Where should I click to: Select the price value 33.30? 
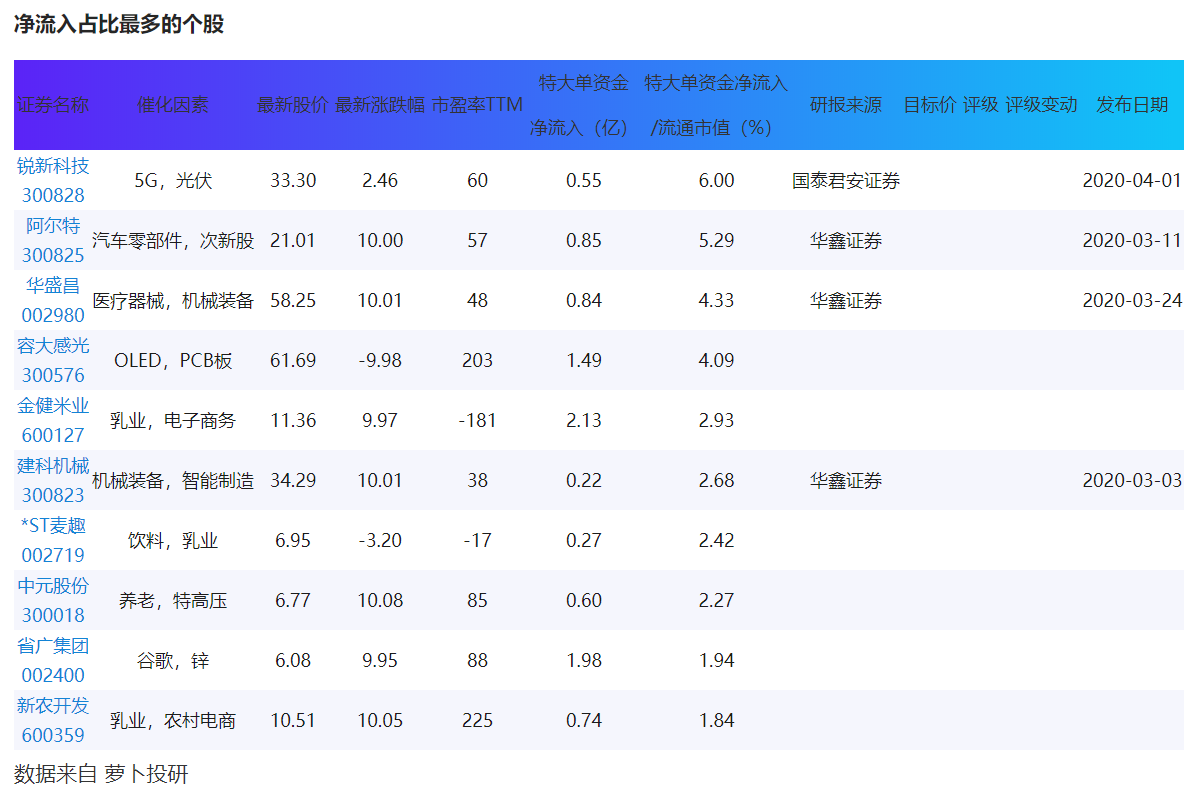pos(293,180)
